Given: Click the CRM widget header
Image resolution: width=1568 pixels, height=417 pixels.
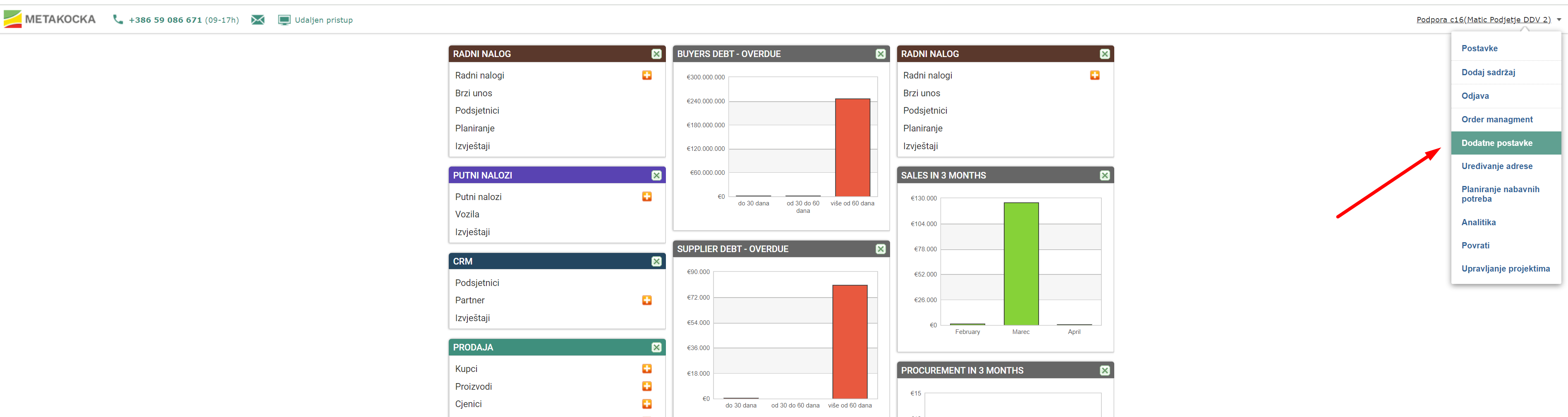Looking at the screenshot, I should [x=556, y=261].
